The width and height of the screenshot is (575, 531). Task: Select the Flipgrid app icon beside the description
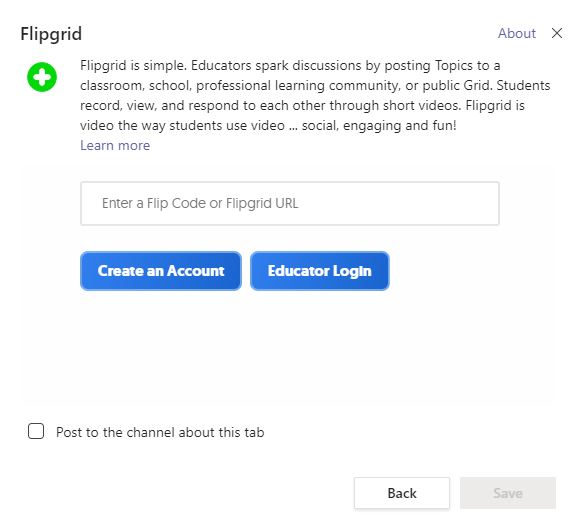42,77
